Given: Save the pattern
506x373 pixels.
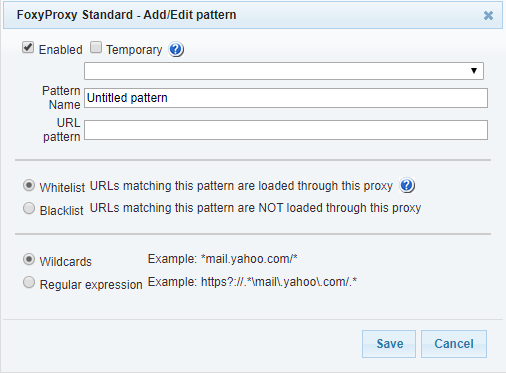Looking at the screenshot, I should pos(389,344).
